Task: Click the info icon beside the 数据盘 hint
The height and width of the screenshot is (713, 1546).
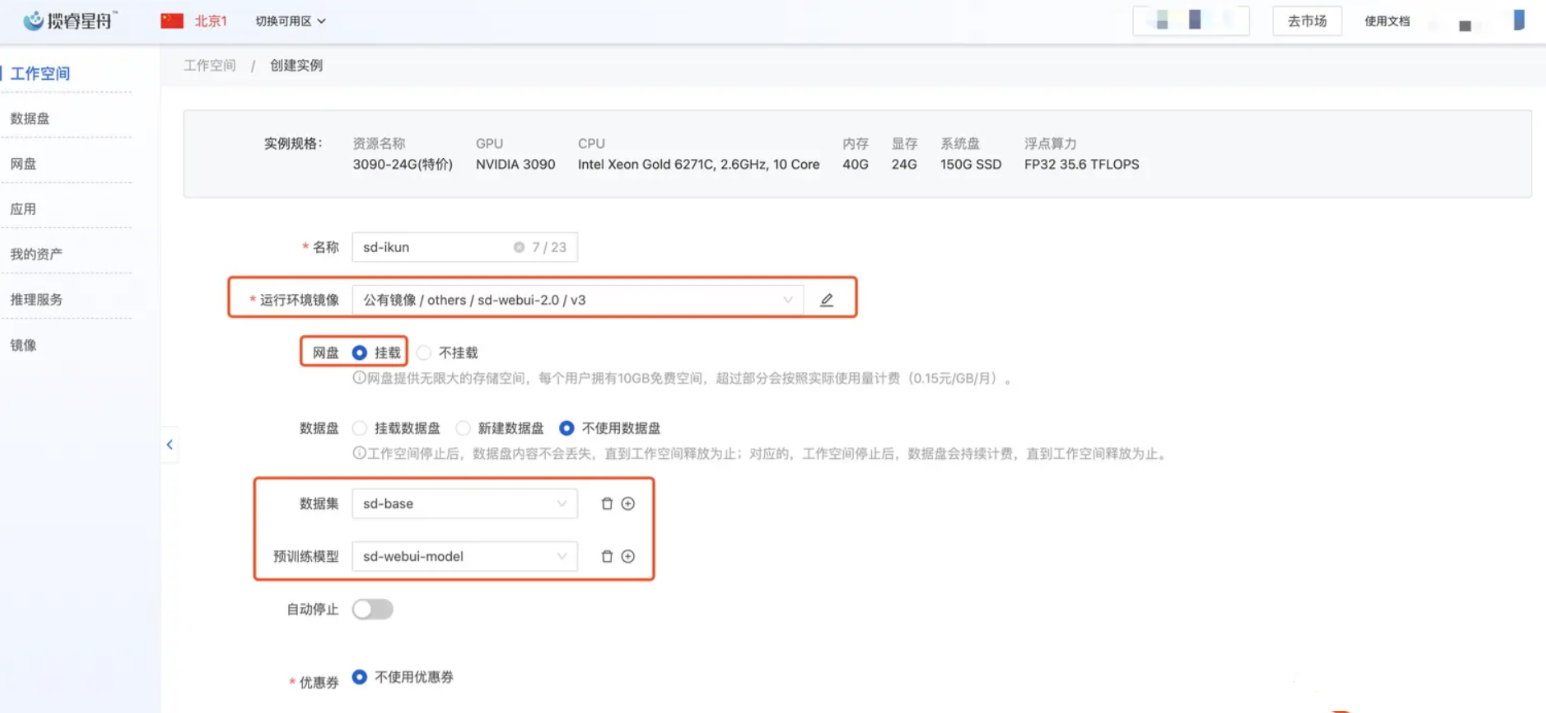Action: click(x=359, y=454)
